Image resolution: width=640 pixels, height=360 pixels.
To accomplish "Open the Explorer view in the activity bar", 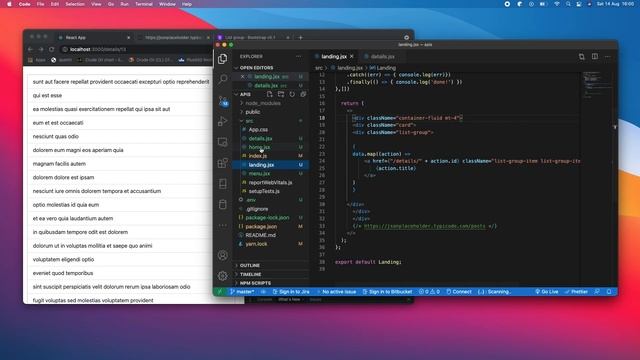I will click(x=222, y=59).
